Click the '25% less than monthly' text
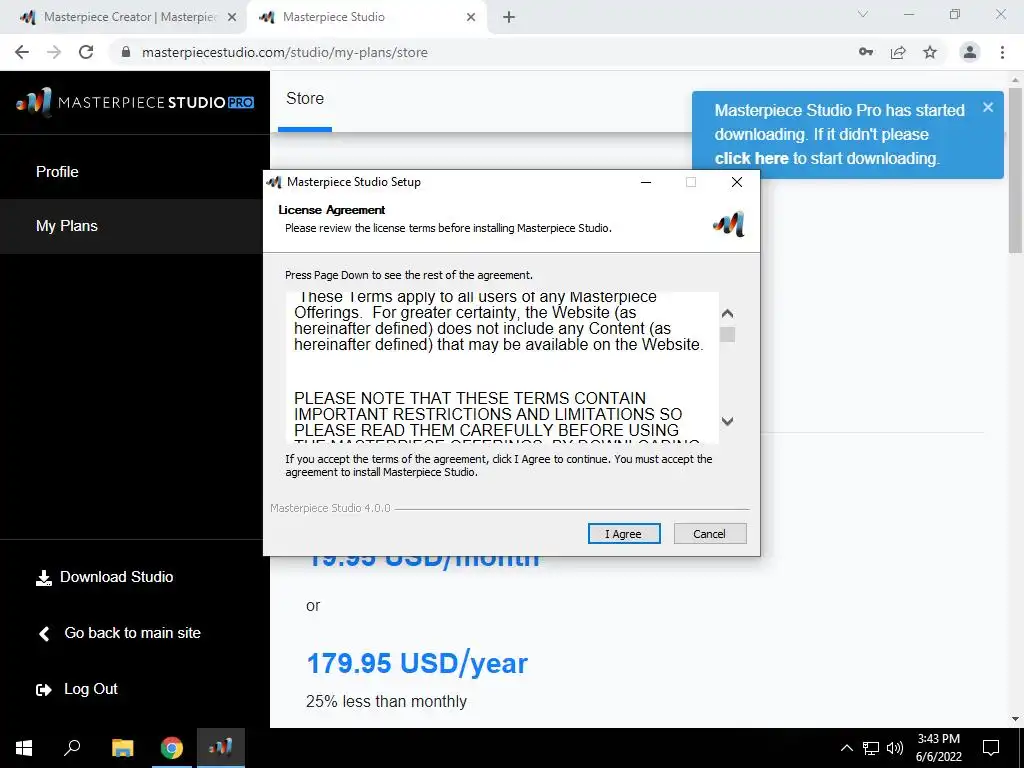Image resolution: width=1024 pixels, height=768 pixels. pos(386,701)
